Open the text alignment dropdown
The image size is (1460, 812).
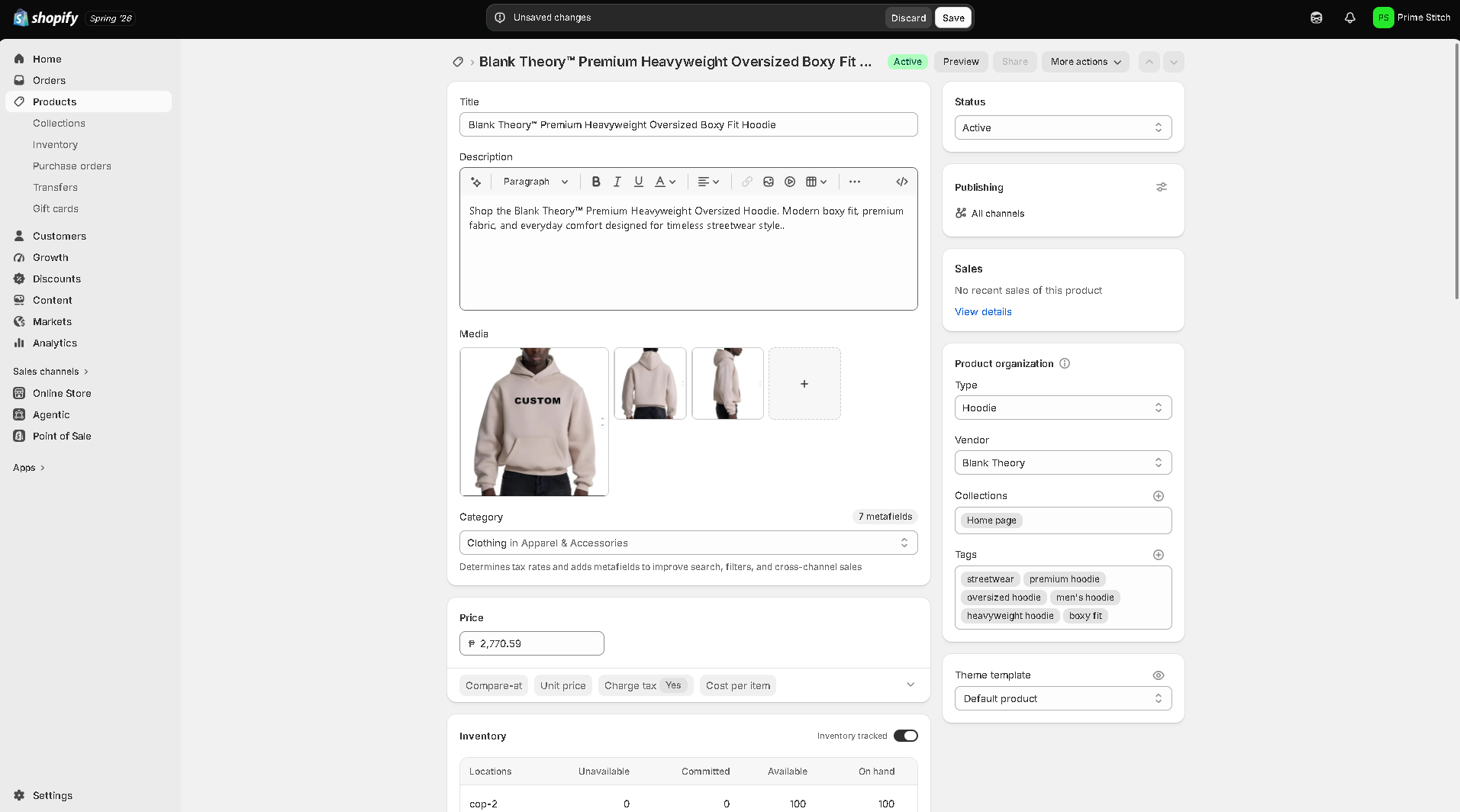708,182
